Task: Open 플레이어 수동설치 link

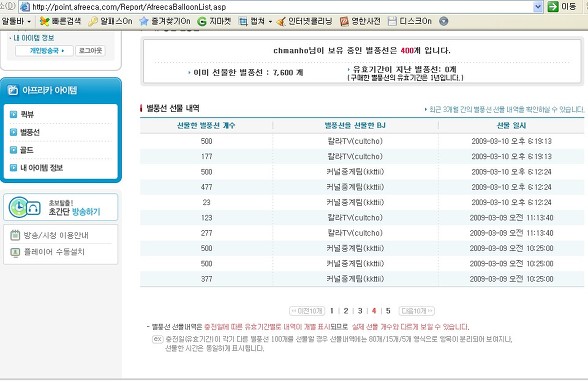Action: (54, 252)
